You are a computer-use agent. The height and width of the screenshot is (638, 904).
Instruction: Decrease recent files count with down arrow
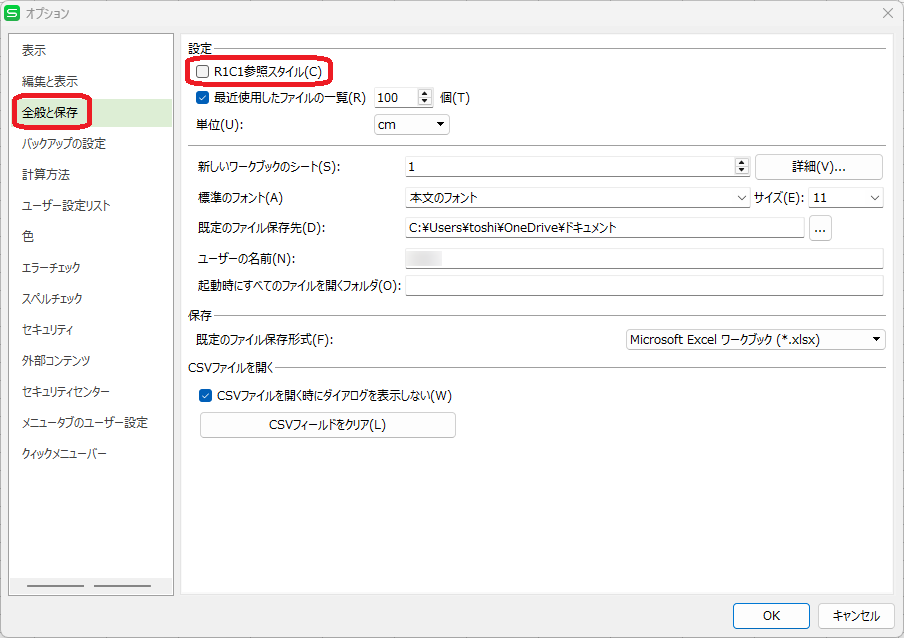pyautogui.click(x=425, y=102)
